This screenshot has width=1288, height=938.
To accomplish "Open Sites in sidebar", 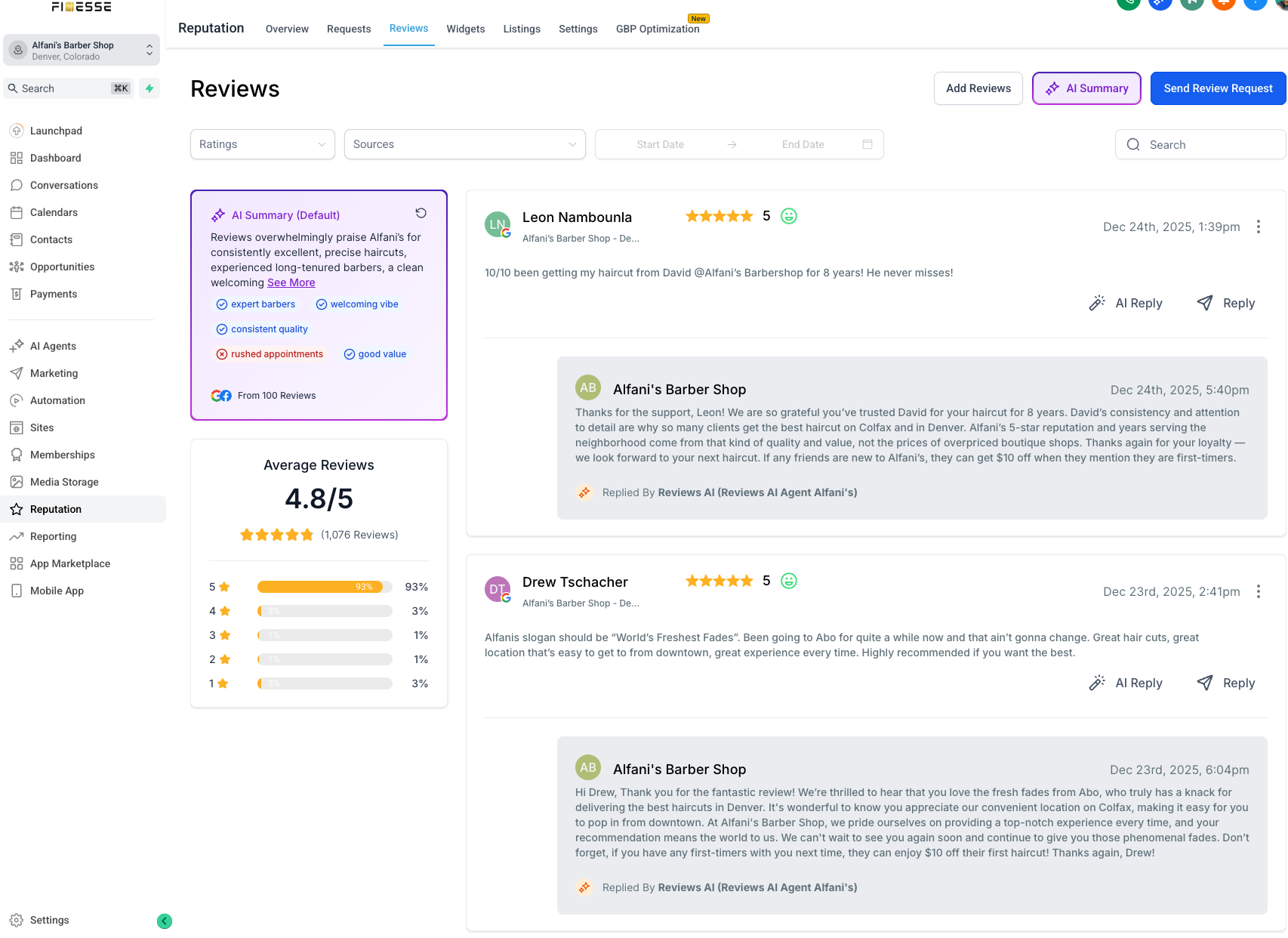I will coord(83,427).
